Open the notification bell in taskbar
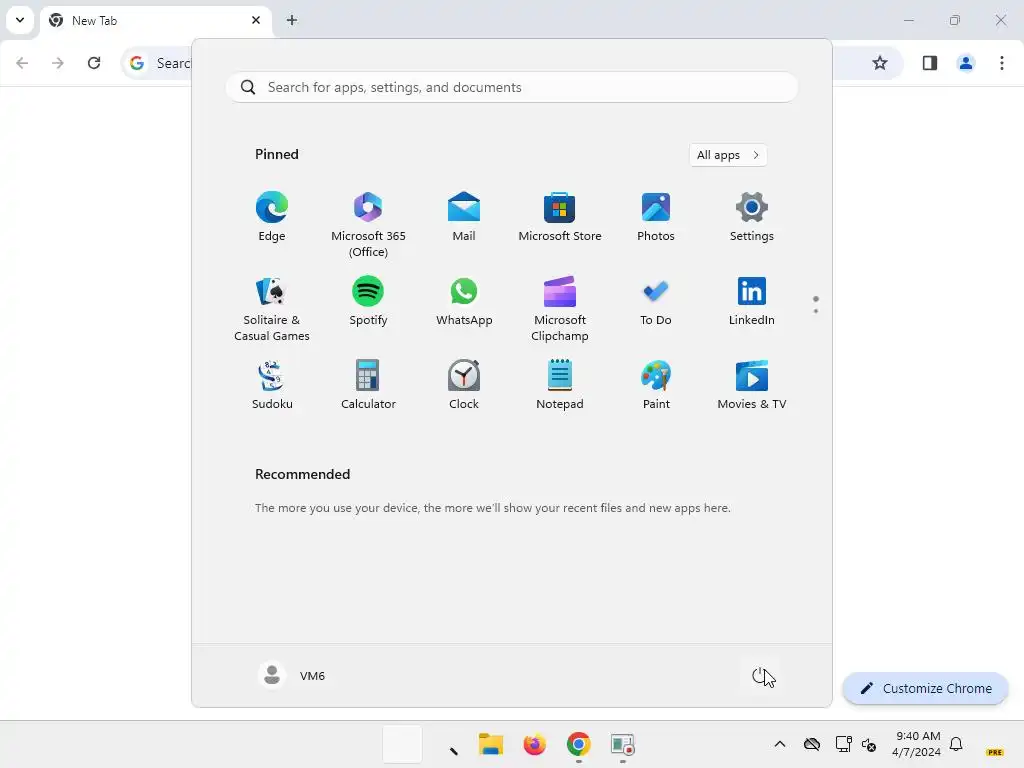The width and height of the screenshot is (1024, 768). (956, 744)
